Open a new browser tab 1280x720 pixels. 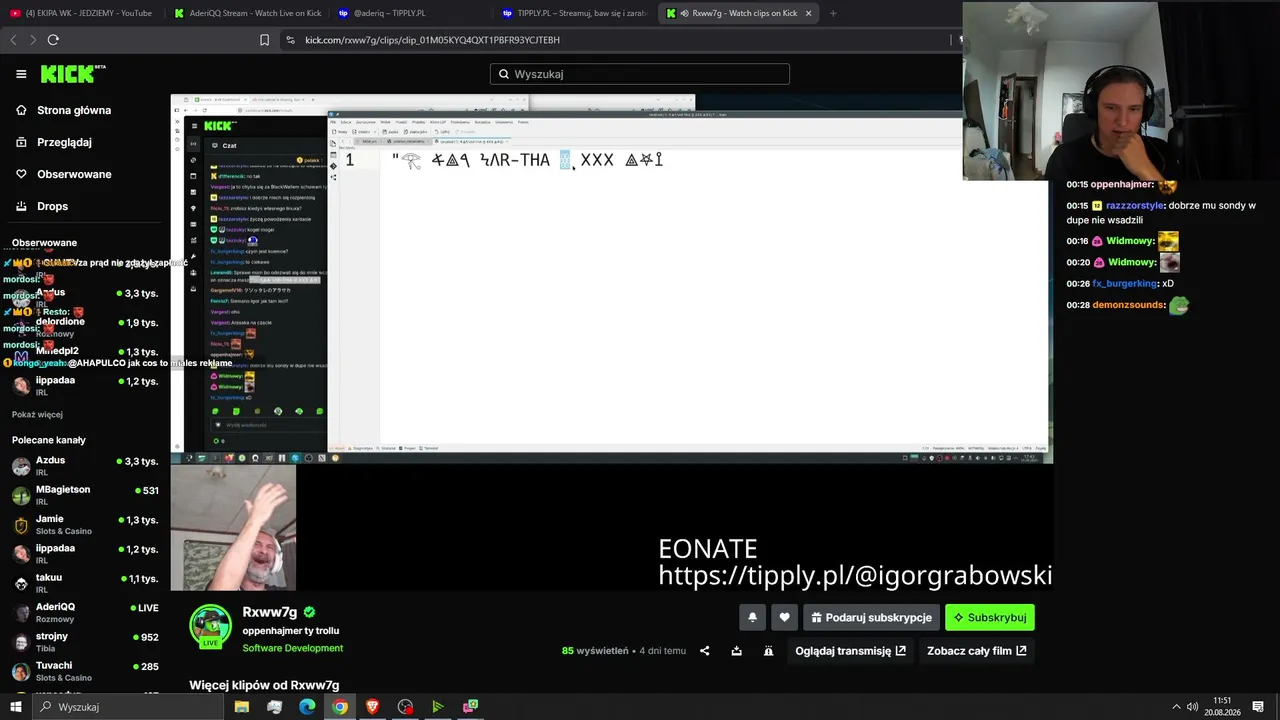833,13
